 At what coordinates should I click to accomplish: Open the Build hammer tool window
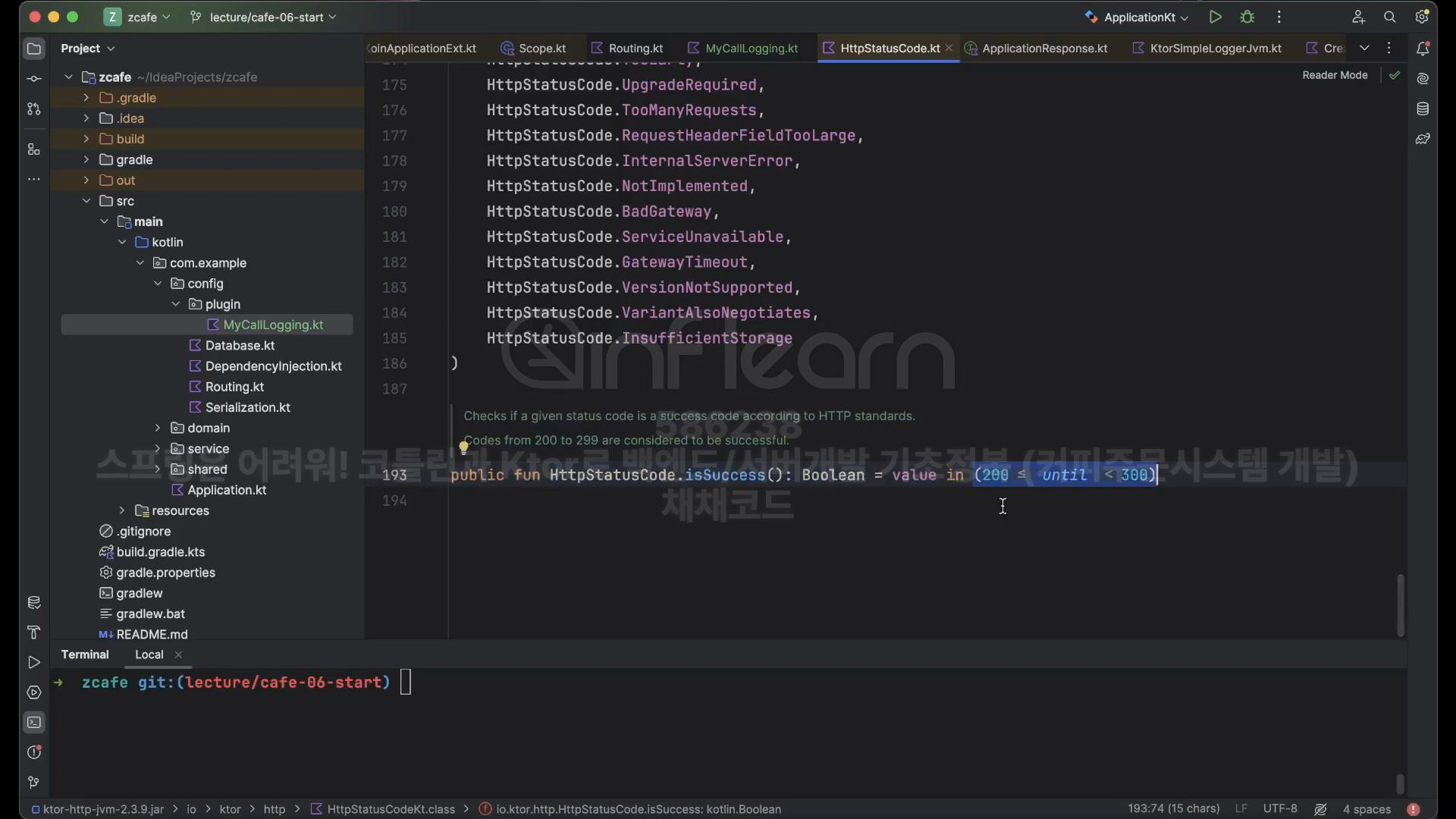pyautogui.click(x=34, y=632)
